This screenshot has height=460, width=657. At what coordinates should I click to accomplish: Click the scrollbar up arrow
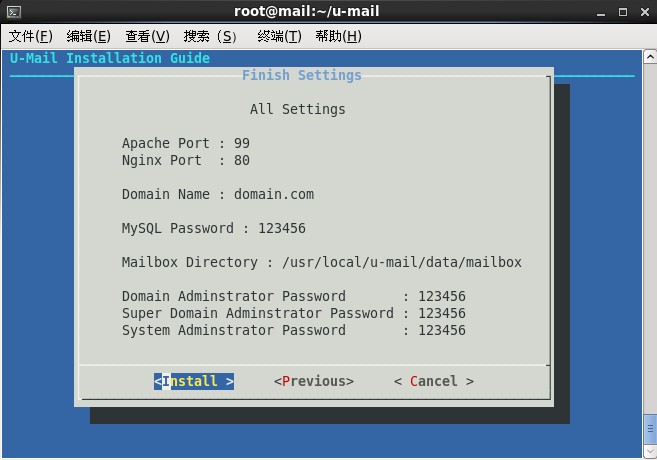[649, 55]
